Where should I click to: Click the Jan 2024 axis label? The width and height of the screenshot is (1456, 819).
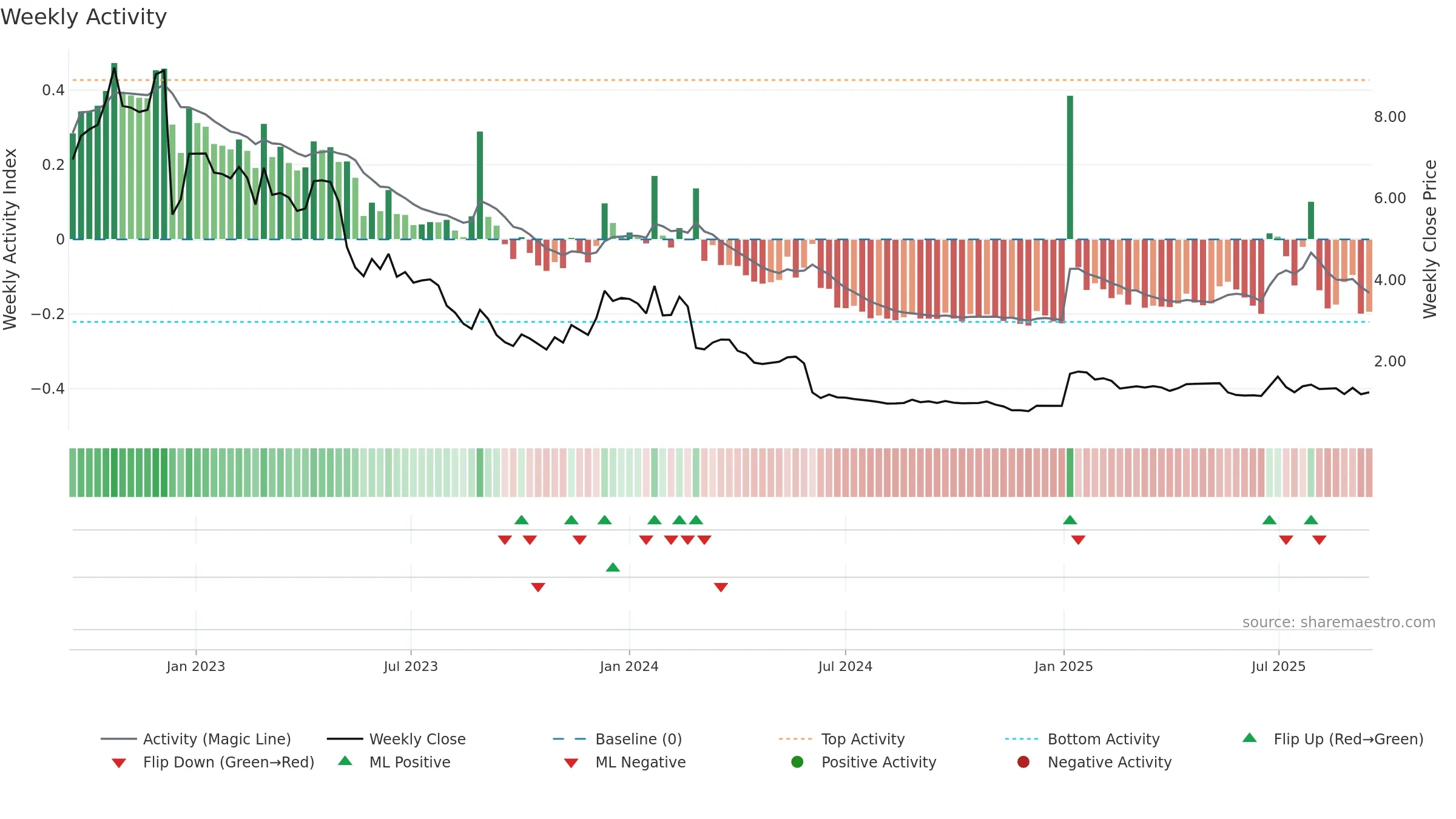click(629, 666)
